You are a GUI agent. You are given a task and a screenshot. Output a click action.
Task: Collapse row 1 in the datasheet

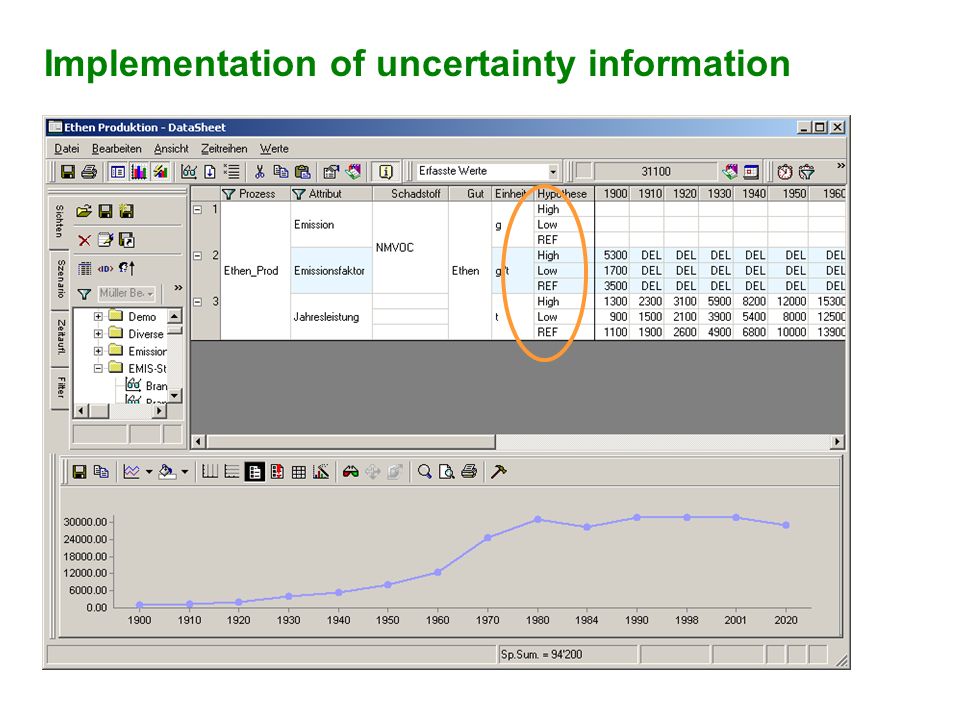[198, 209]
